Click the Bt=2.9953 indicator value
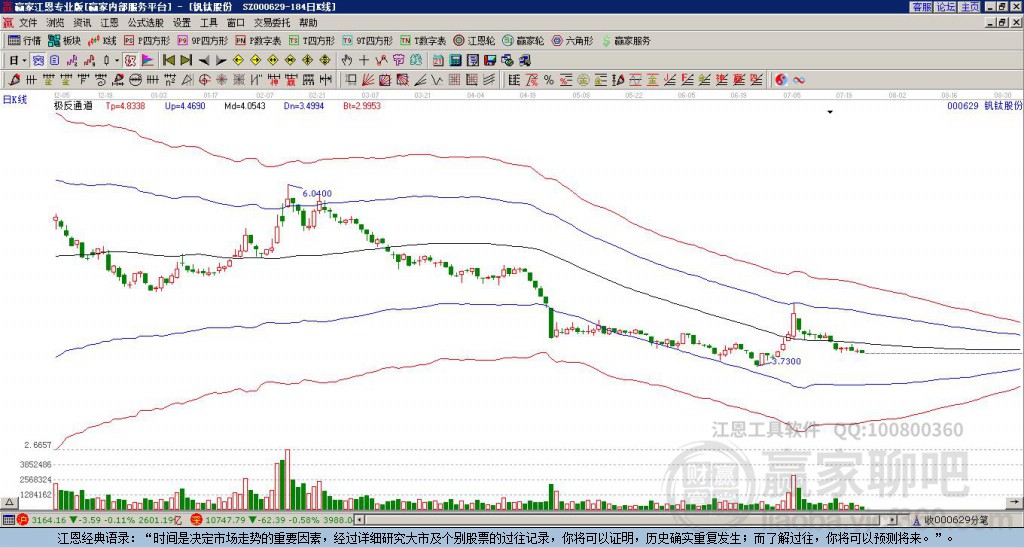Image resolution: width=1024 pixels, height=548 pixels. tap(362, 105)
